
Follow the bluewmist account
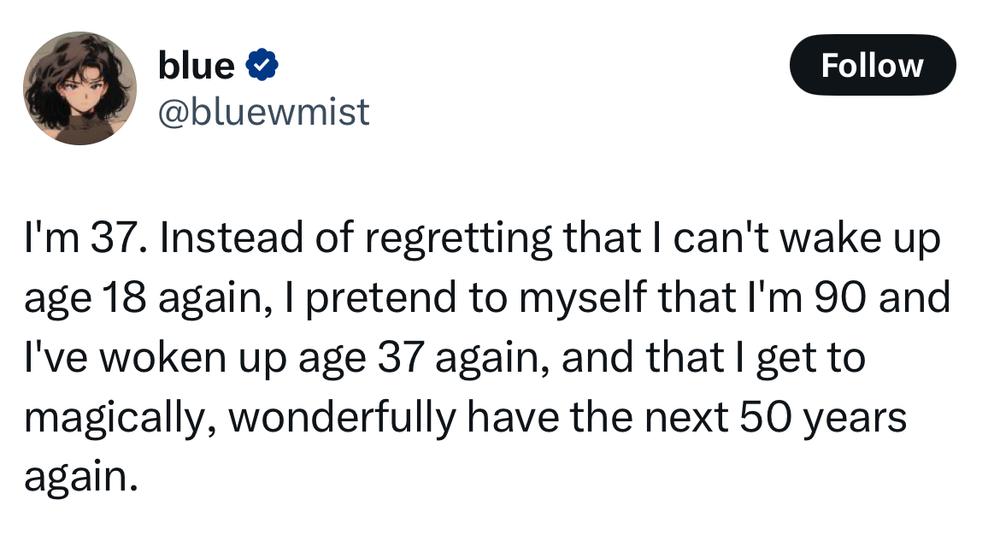[x=872, y=65]
